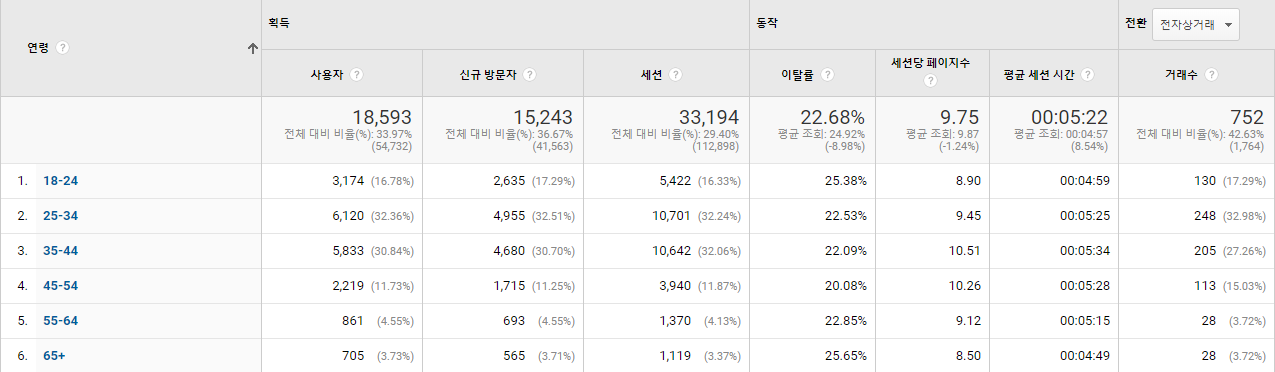Click help icon next to 평균 세션 시간
Viewport: 1275px width, 372px height.
point(1087,74)
